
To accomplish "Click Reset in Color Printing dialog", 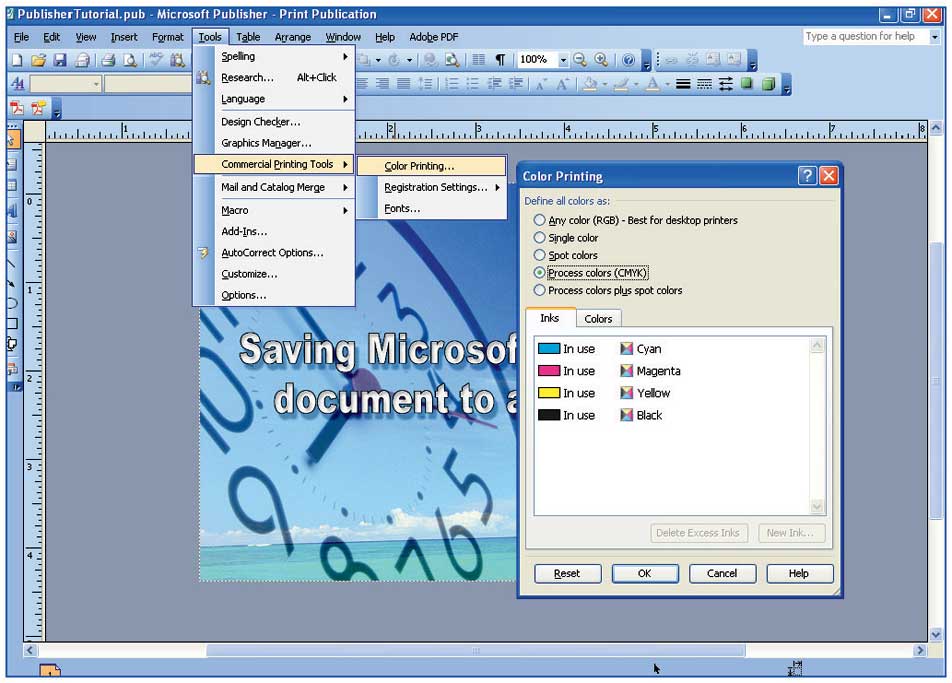I will (567, 574).
